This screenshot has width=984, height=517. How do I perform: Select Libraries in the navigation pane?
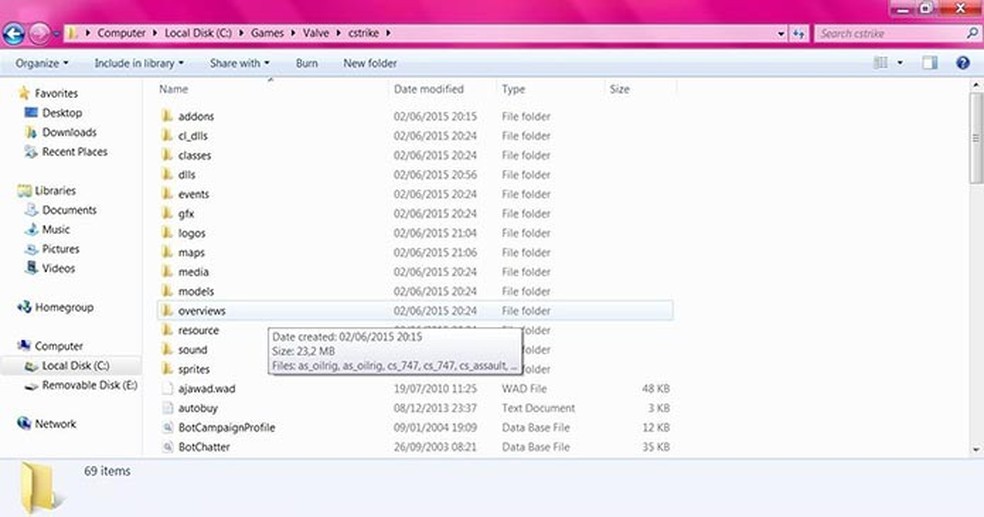(x=55, y=191)
